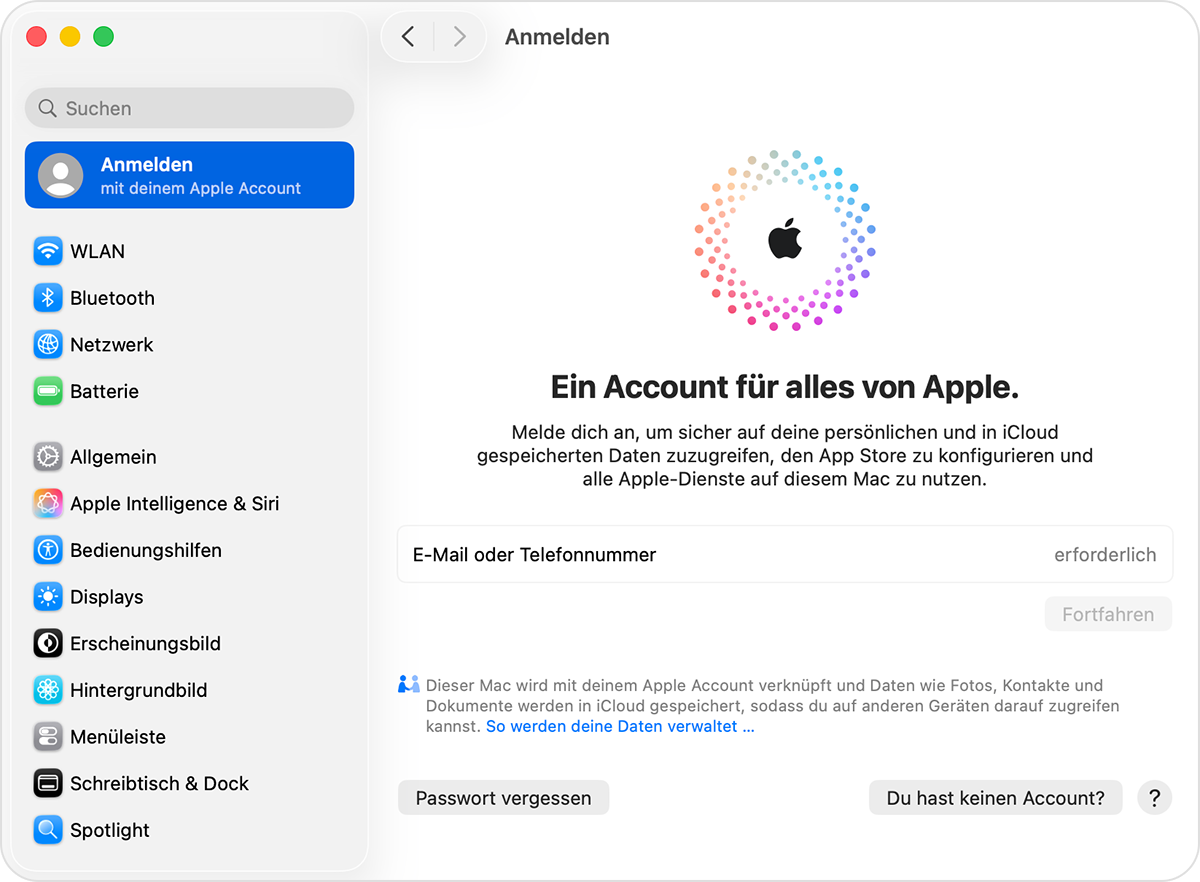The image size is (1200, 882).
Task: Select Apple Intelligence & Siri icon
Action: (x=48, y=503)
